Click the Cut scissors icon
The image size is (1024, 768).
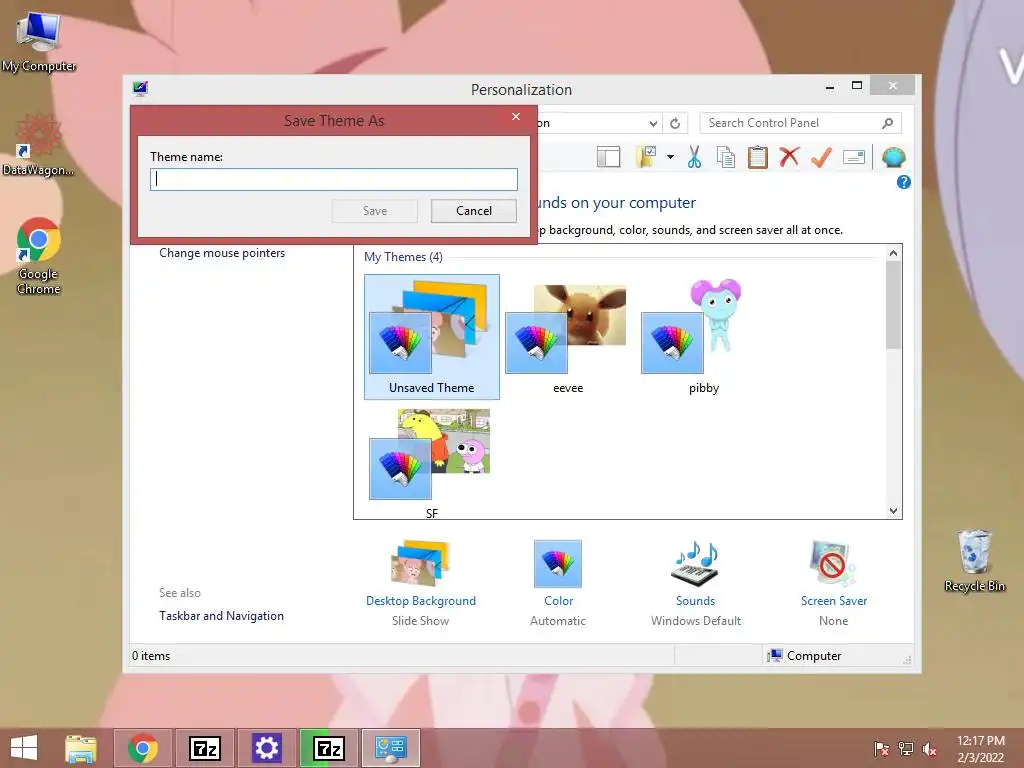pos(694,157)
